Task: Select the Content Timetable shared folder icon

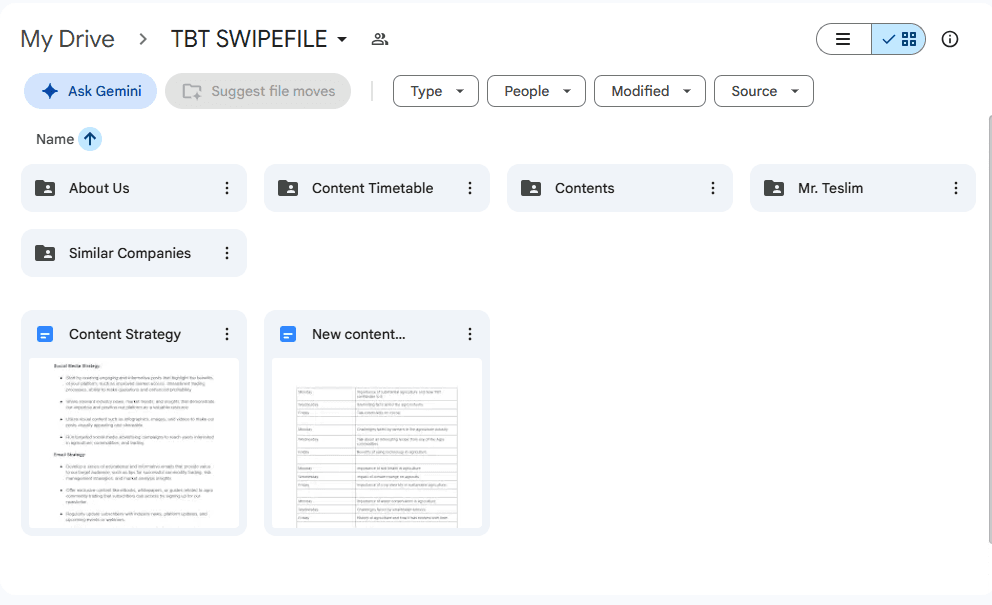Action: pos(288,188)
